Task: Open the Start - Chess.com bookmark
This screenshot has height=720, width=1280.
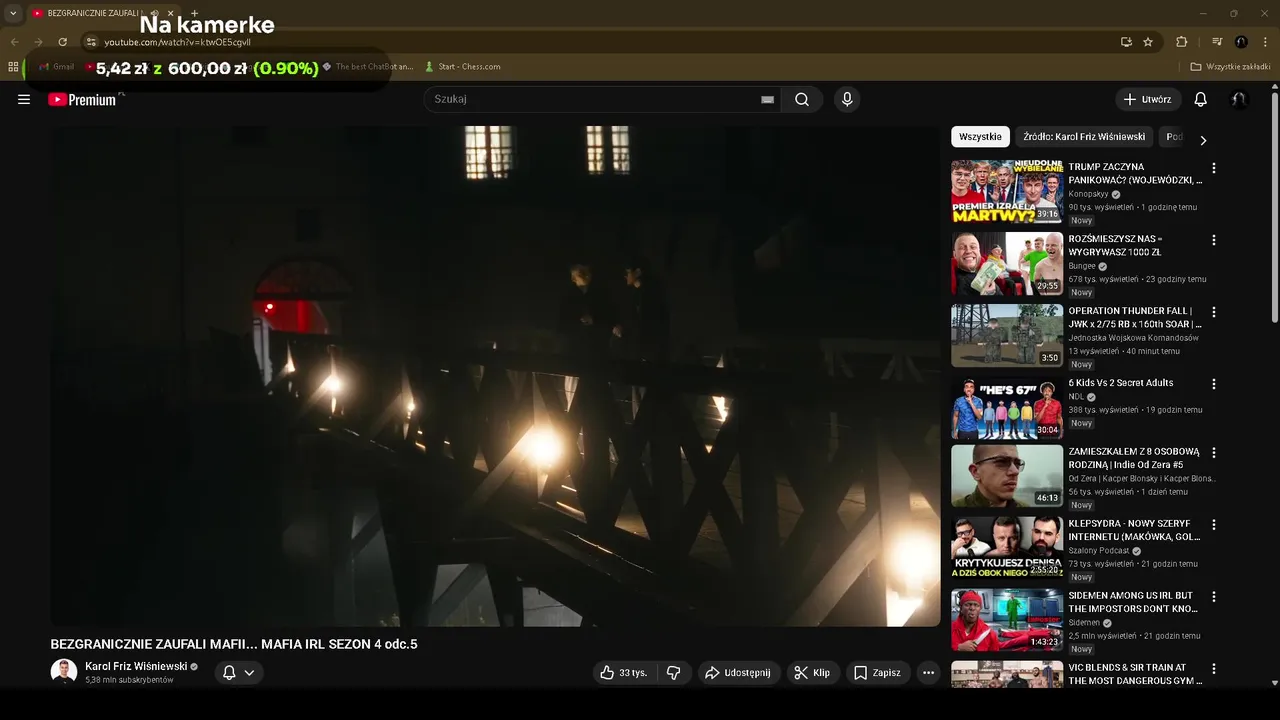Action: [462, 67]
